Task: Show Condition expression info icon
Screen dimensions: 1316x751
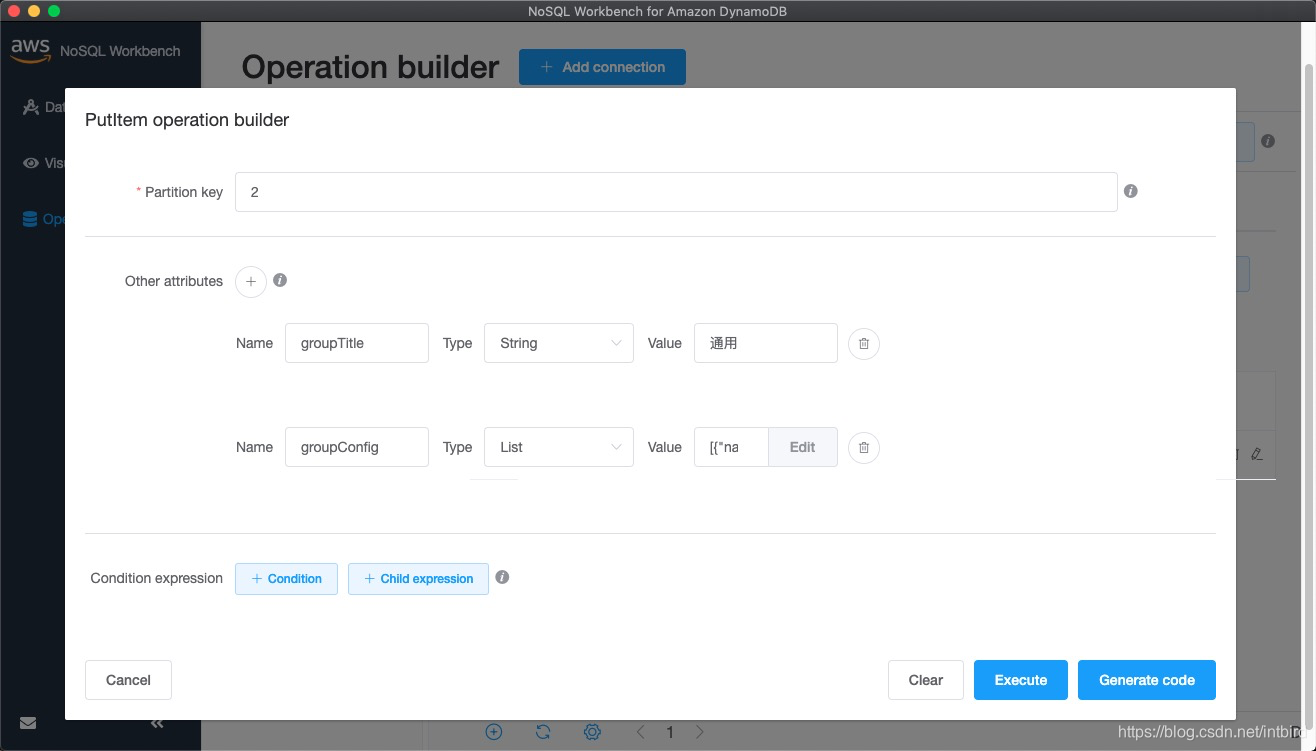Action: point(502,577)
